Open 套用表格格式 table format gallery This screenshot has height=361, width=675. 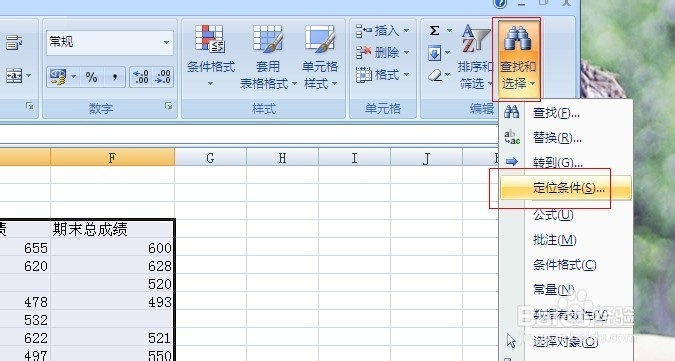pyautogui.click(x=268, y=57)
